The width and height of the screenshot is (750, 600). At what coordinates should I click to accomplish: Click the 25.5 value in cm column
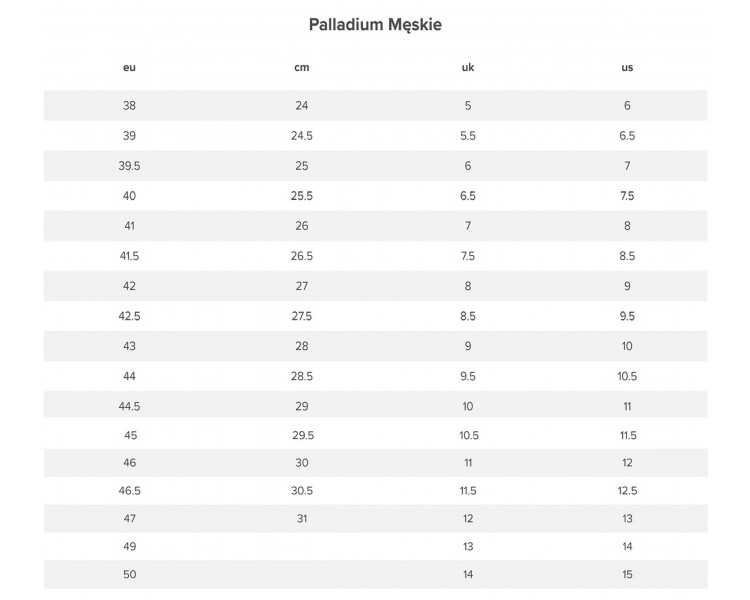point(301,196)
